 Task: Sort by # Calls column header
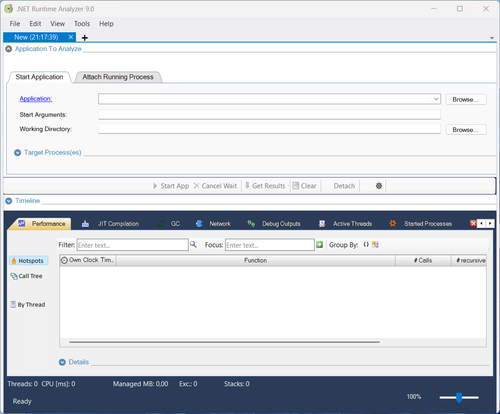[423, 260]
